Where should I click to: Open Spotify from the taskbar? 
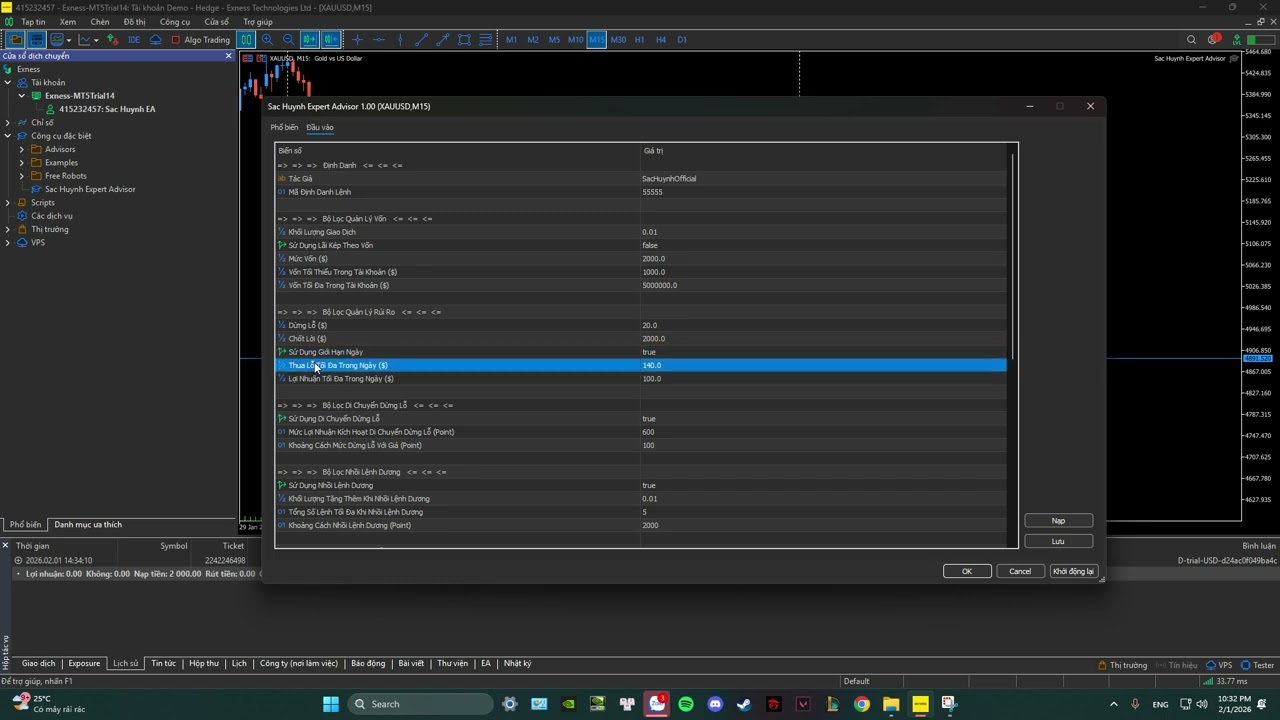tap(686, 704)
